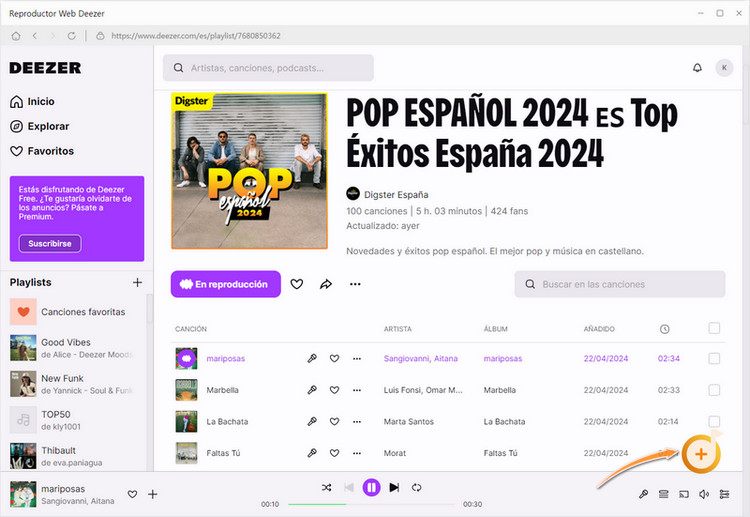Click the orange add-to-convert plus button
The height and width of the screenshot is (517, 750).
coord(701,454)
